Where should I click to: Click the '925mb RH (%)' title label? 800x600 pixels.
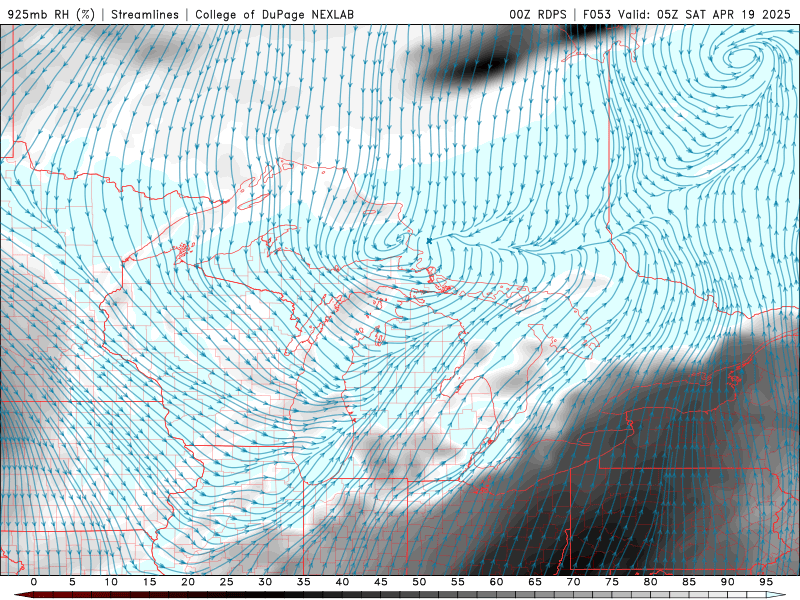[52, 14]
